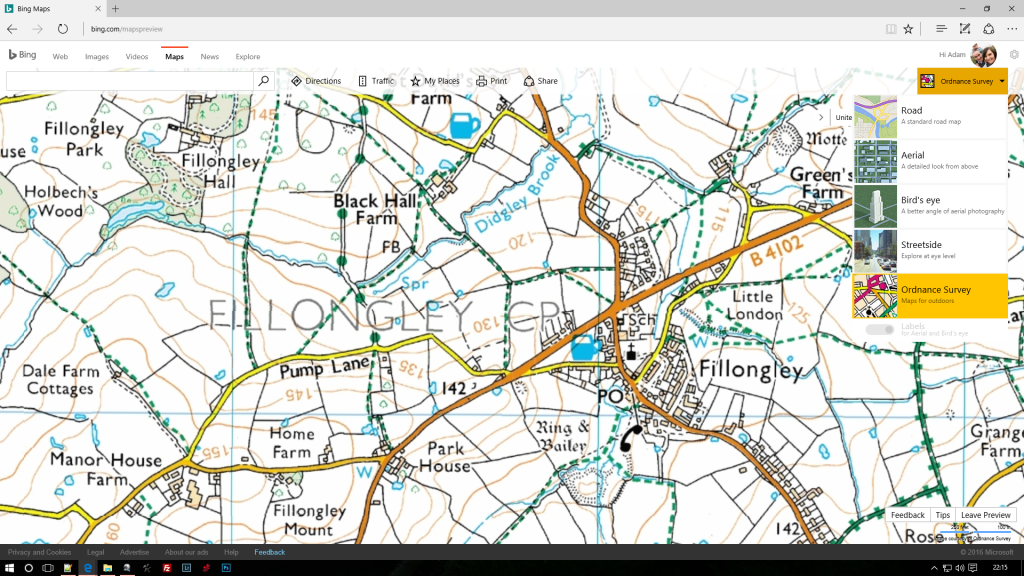Screen dimensions: 1024x576
Task: Select Ordnance Survey map style option
Action: point(930,295)
